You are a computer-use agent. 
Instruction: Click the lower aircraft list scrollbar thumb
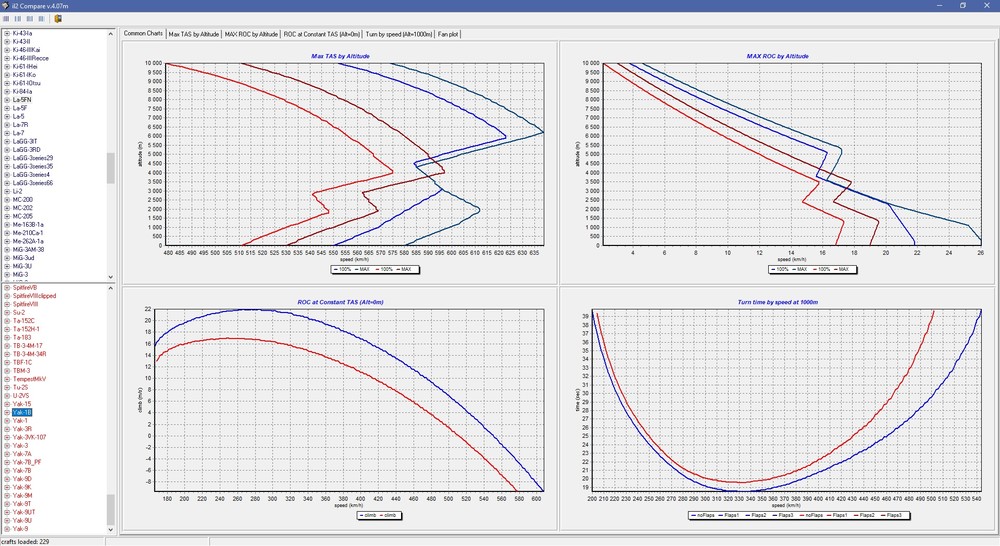(x=110, y=509)
